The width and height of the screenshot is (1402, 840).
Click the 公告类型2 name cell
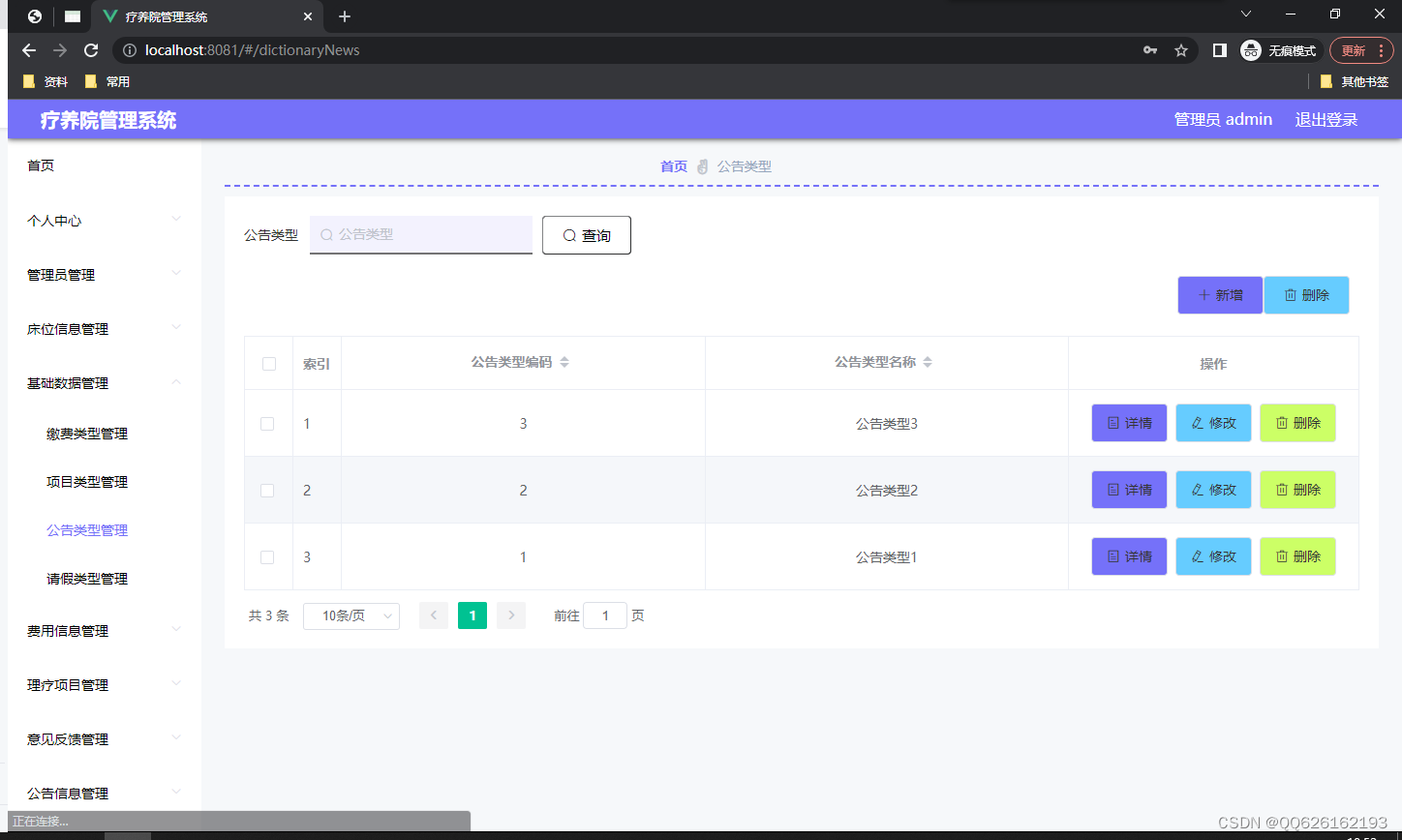tap(886, 491)
